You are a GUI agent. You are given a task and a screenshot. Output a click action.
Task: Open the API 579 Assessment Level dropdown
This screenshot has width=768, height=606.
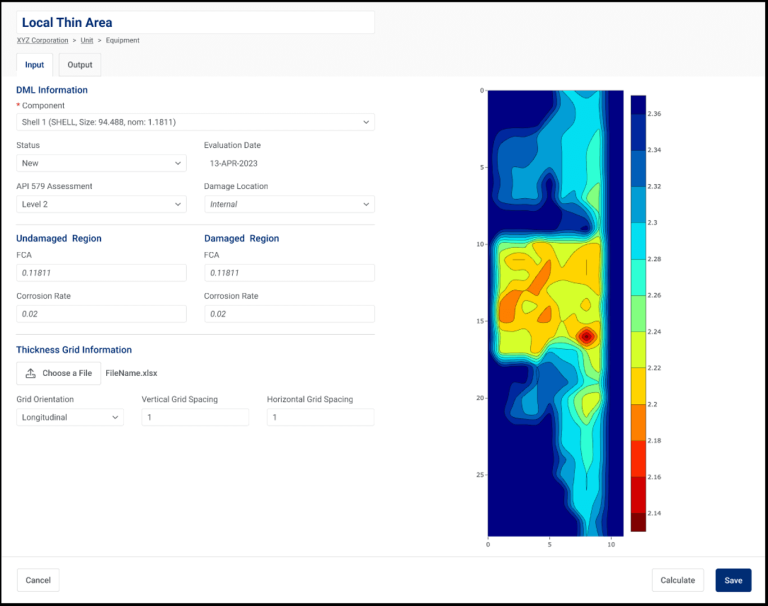(x=101, y=204)
